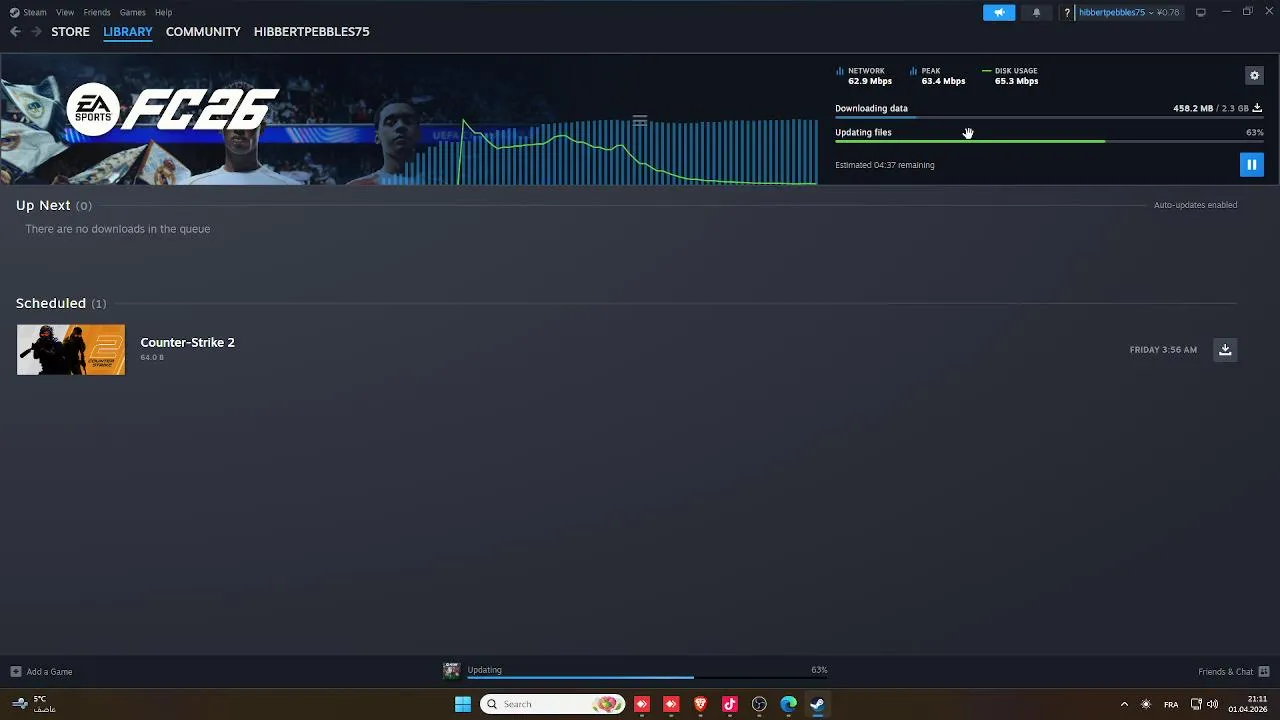The image size is (1280, 720).
Task: Click the Counter-Strike 2 title
Action: click(188, 342)
